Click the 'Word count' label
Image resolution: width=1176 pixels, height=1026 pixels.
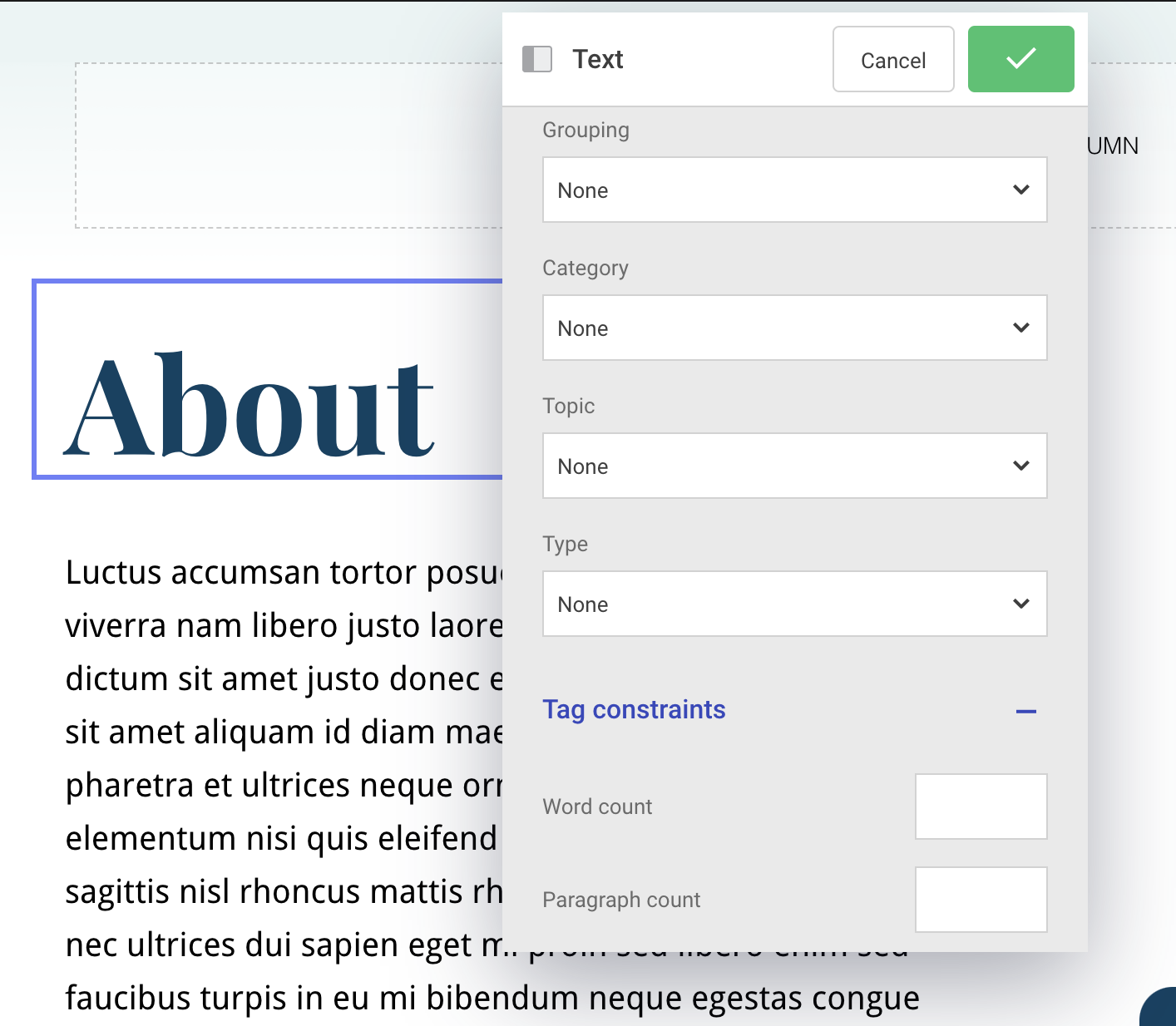(x=597, y=806)
